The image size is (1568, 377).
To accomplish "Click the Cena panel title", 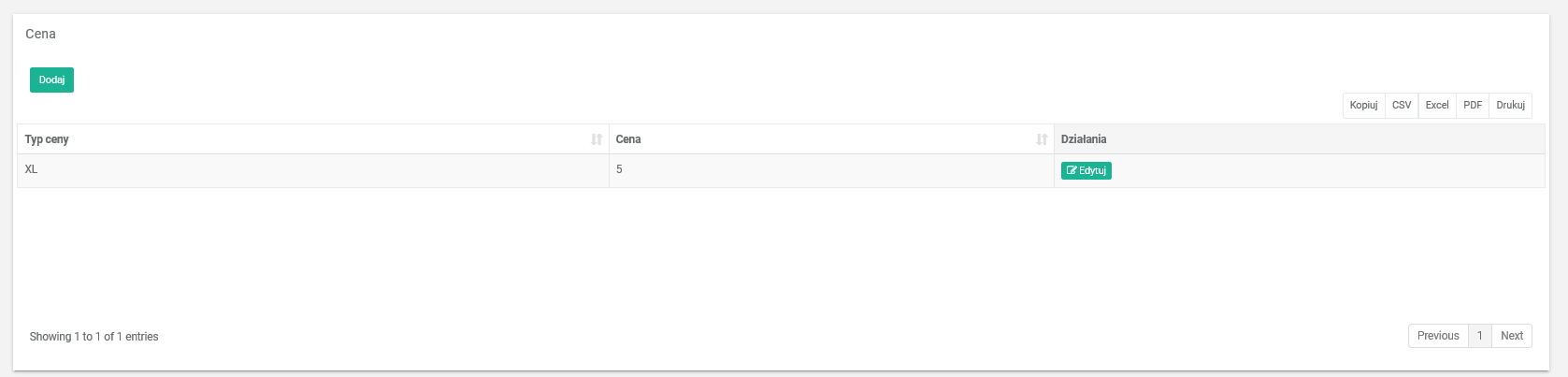I will (x=40, y=34).
